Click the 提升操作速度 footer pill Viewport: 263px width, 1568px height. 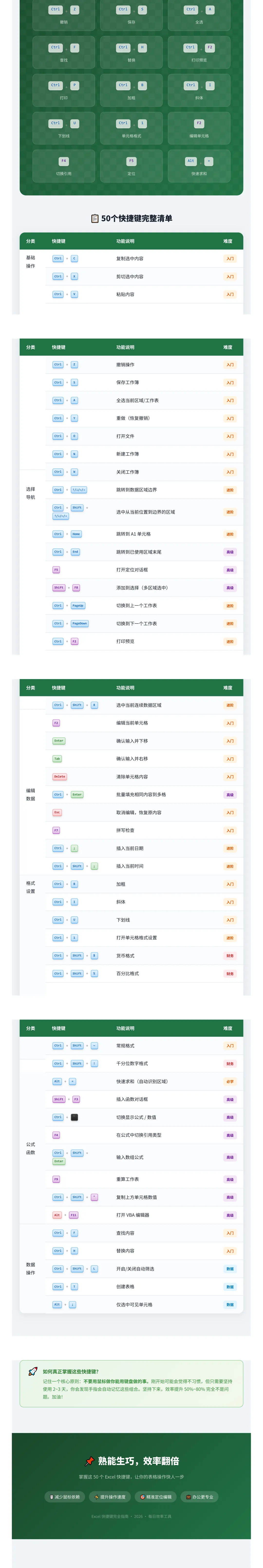[110, 1497]
